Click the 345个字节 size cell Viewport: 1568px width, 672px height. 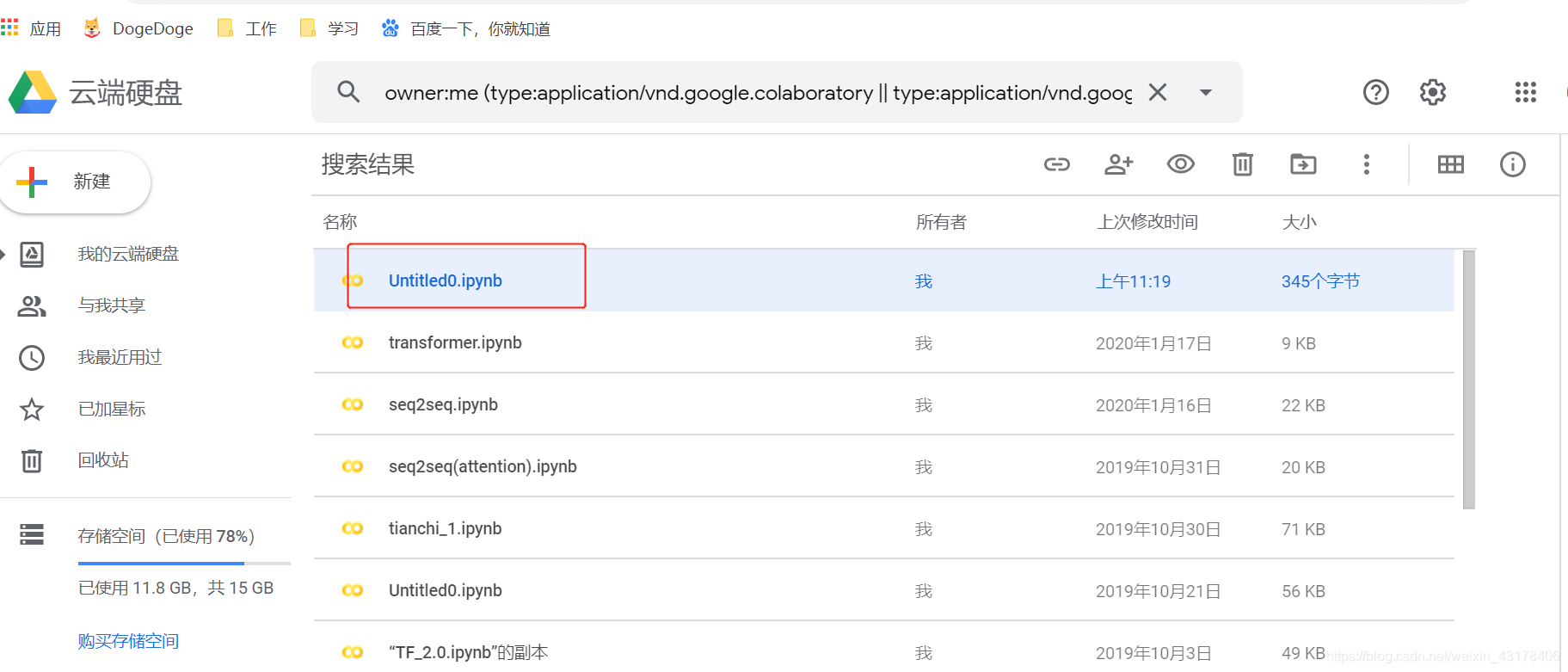click(1320, 281)
